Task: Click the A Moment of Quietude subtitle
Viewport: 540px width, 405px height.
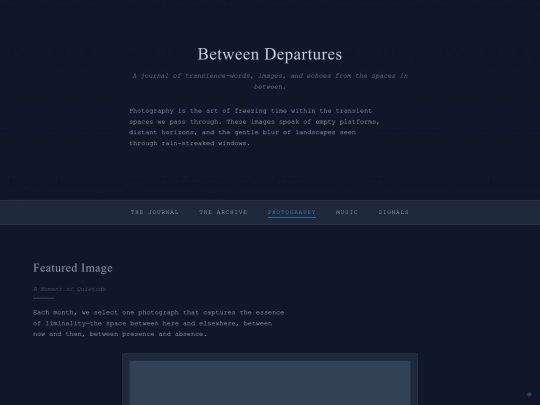Action: click(x=70, y=289)
